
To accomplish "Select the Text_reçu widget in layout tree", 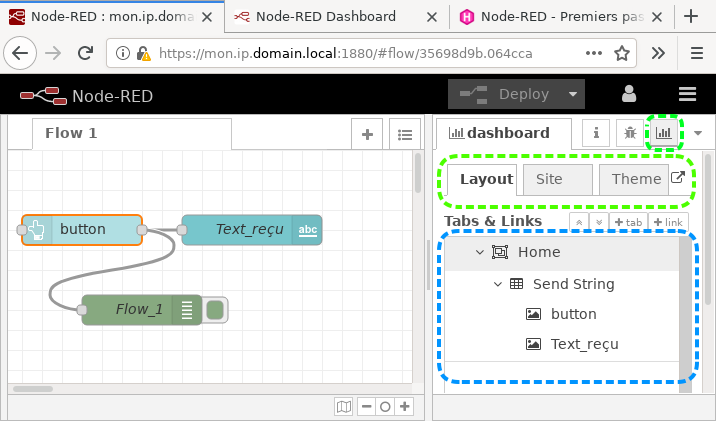I will point(562,344).
